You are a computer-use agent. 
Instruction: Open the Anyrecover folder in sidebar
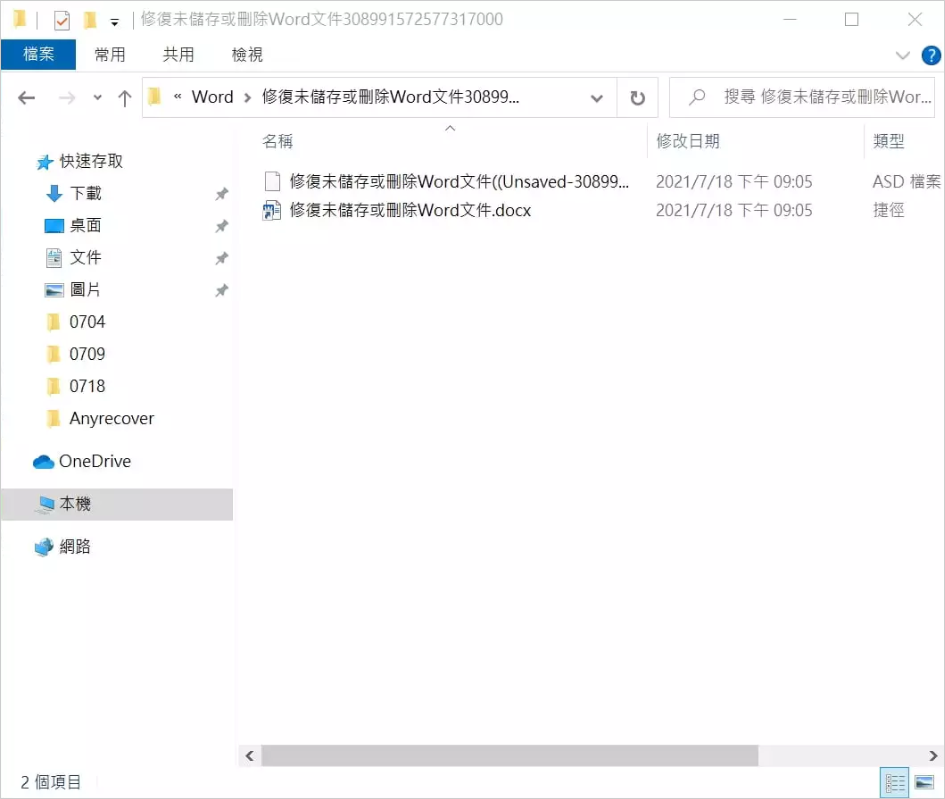[x=111, y=418]
